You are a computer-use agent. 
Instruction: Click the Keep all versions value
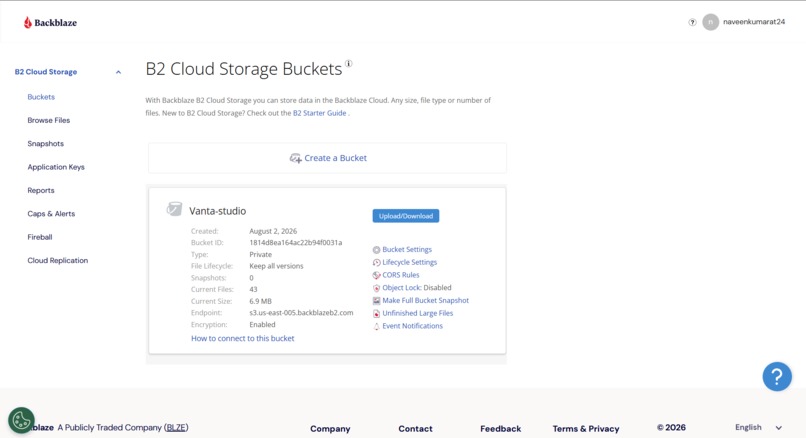(277, 266)
